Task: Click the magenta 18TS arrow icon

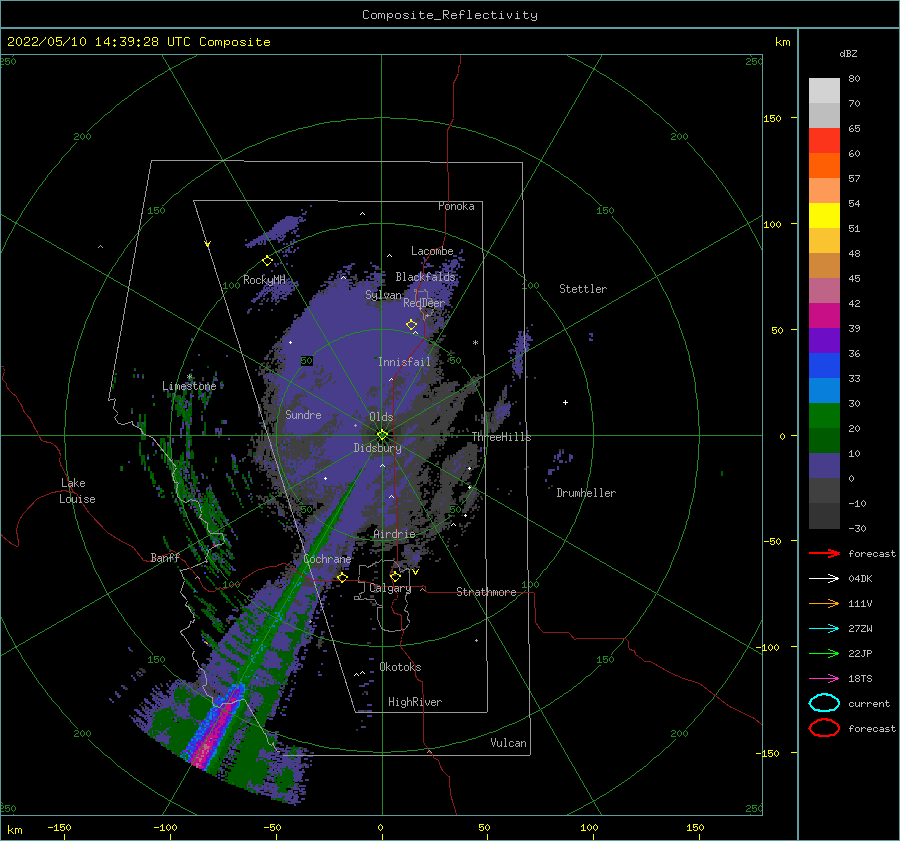Action: pyautogui.click(x=824, y=679)
